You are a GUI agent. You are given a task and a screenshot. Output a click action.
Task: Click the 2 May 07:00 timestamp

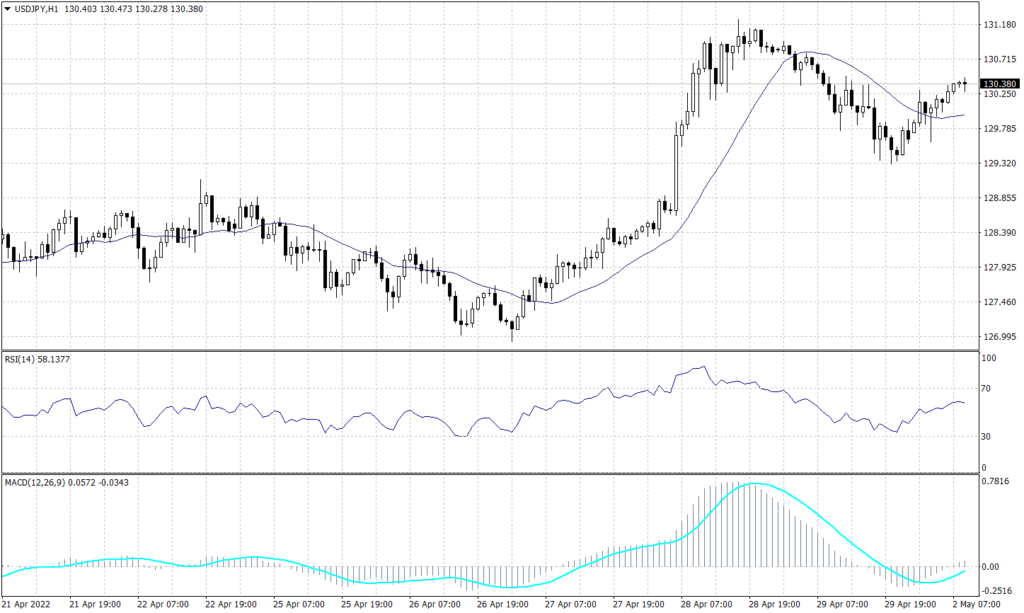[x=975, y=605]
